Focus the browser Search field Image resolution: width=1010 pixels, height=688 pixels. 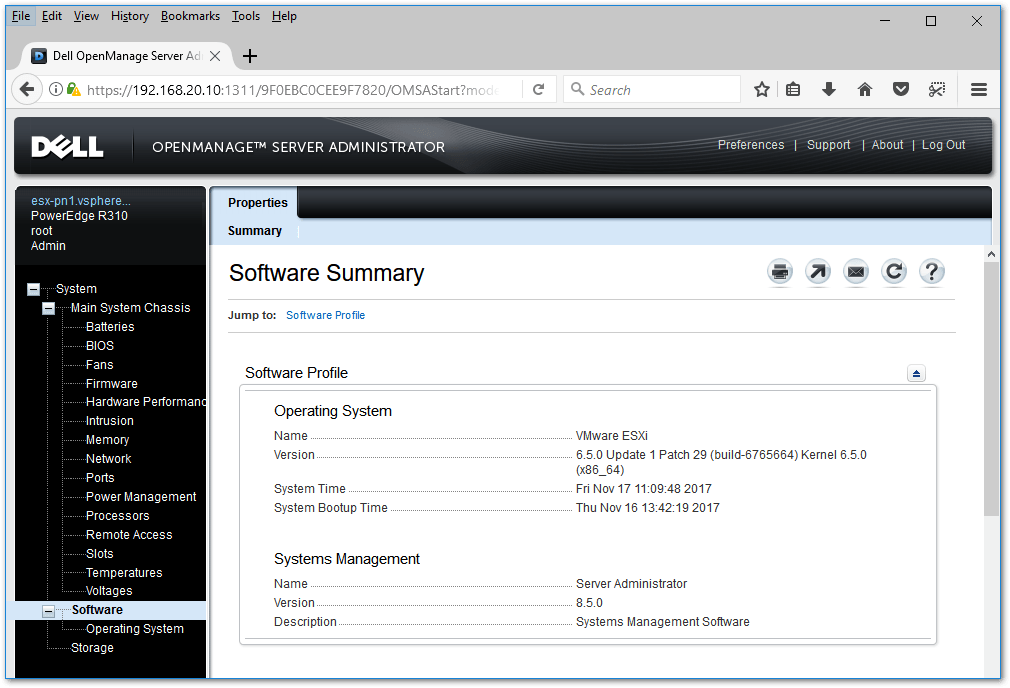click(652, 90)
